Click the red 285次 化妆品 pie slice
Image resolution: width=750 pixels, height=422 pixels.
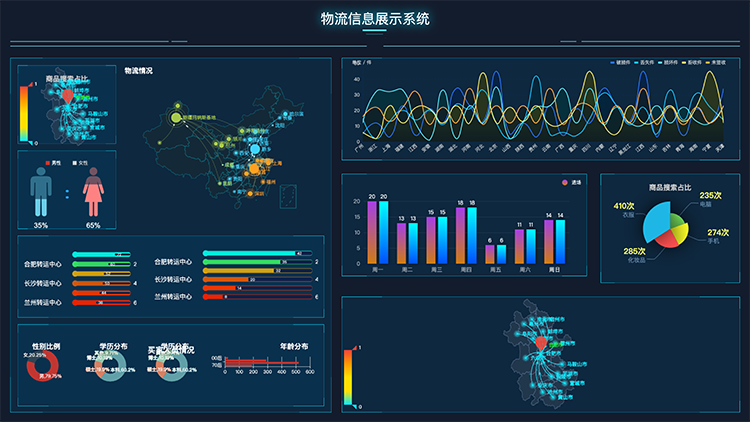coord(666,239)
